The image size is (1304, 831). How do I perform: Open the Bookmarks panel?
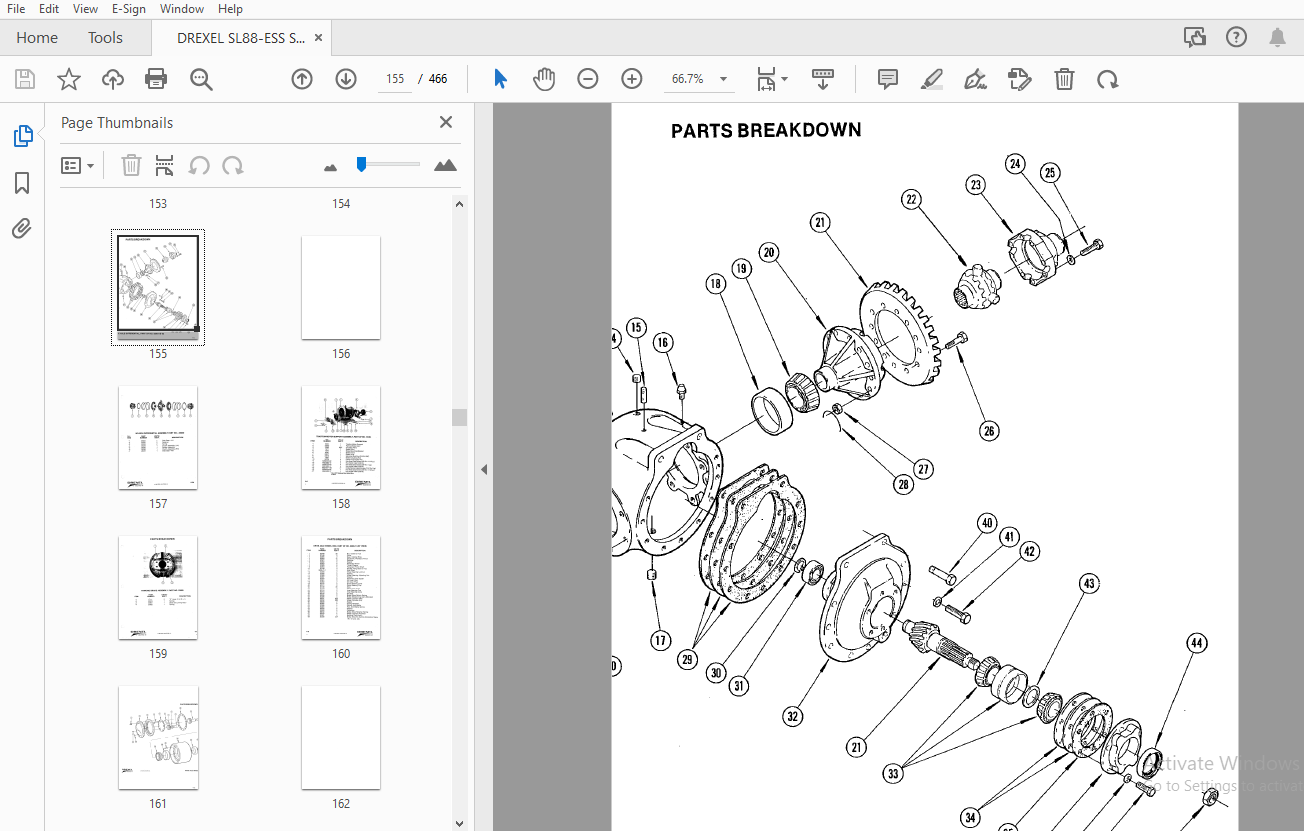(22, 183)
